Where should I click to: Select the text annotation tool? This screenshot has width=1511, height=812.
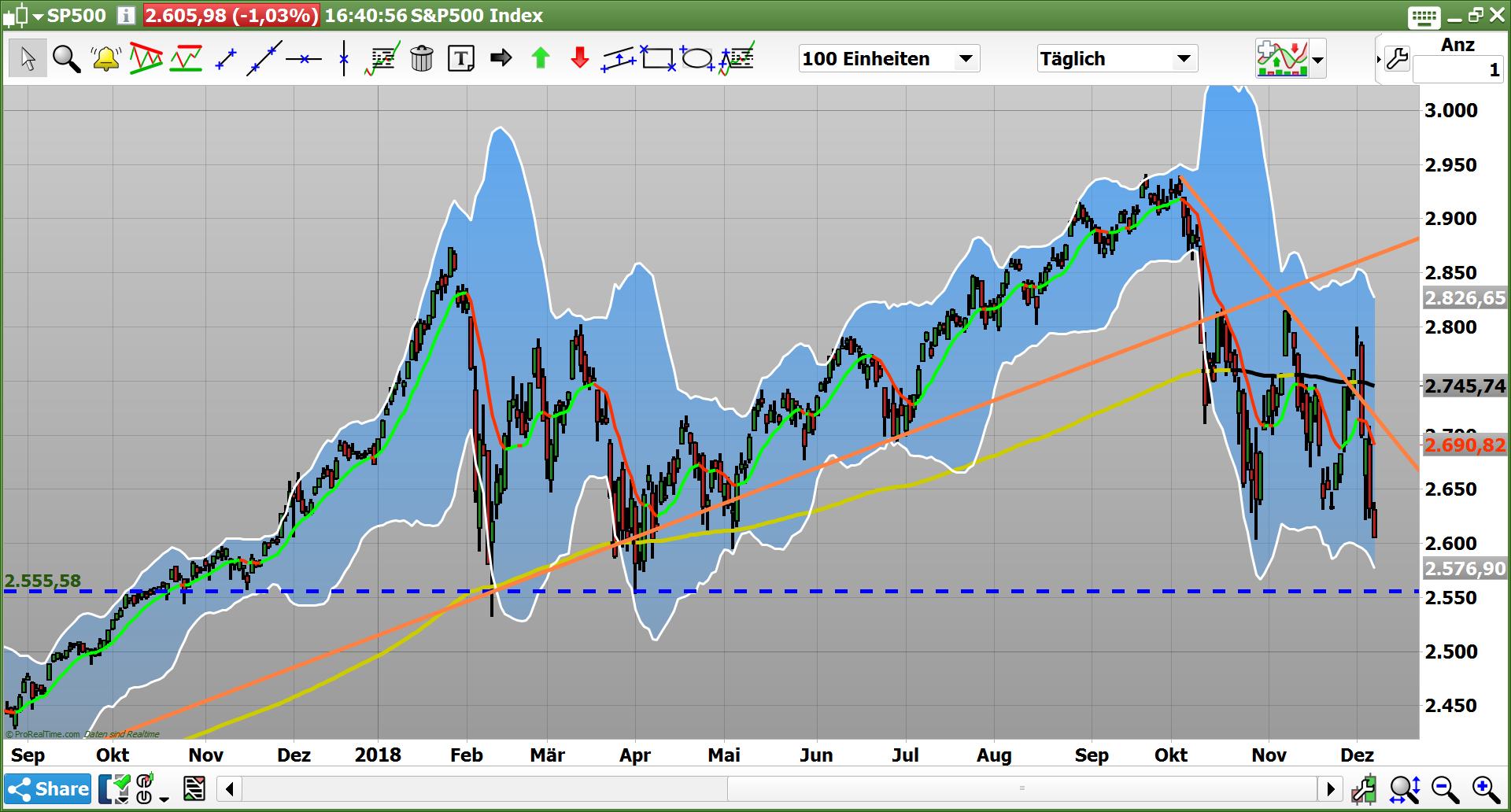[461, 59]
